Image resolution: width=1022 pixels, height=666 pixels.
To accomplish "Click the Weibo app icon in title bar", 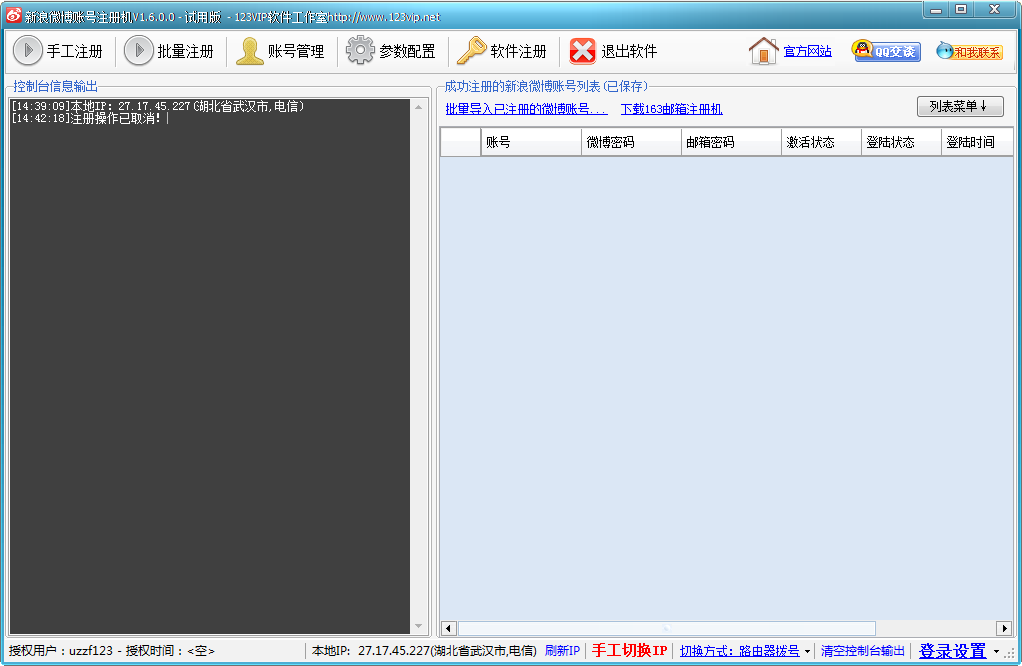I will 13,16.
